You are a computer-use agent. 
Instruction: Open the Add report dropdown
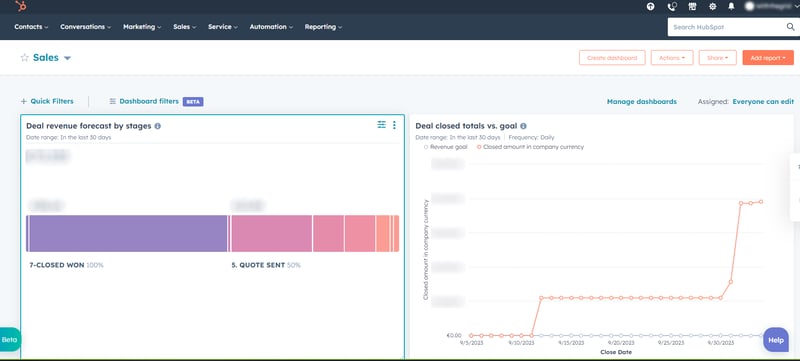(768, 58)
